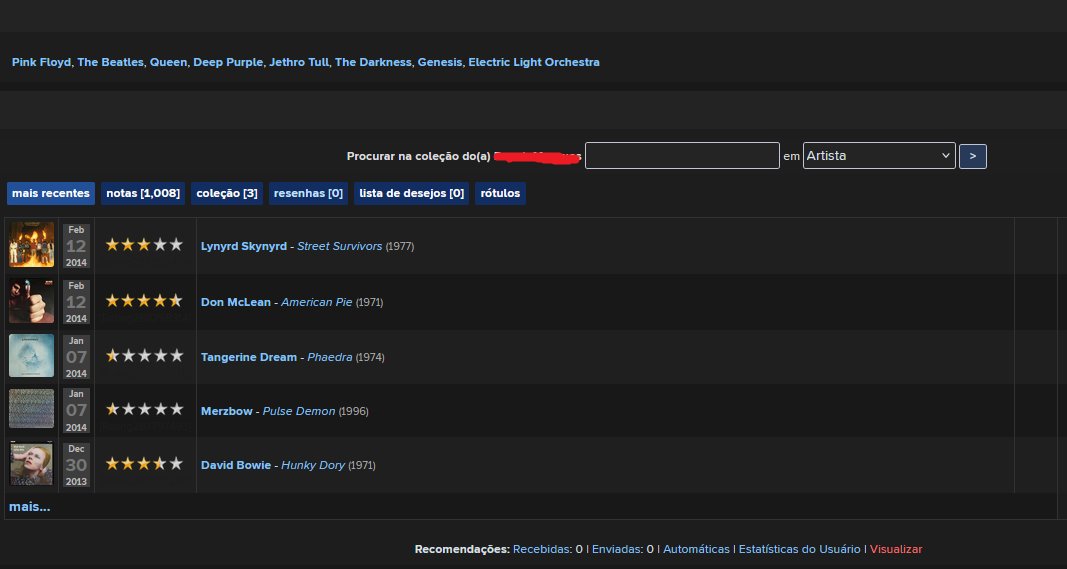The height and width of the screenshot is (569, 1067).
Task: Focus the collection search text field
Action: pyautogui.click(x=682, y=156)
